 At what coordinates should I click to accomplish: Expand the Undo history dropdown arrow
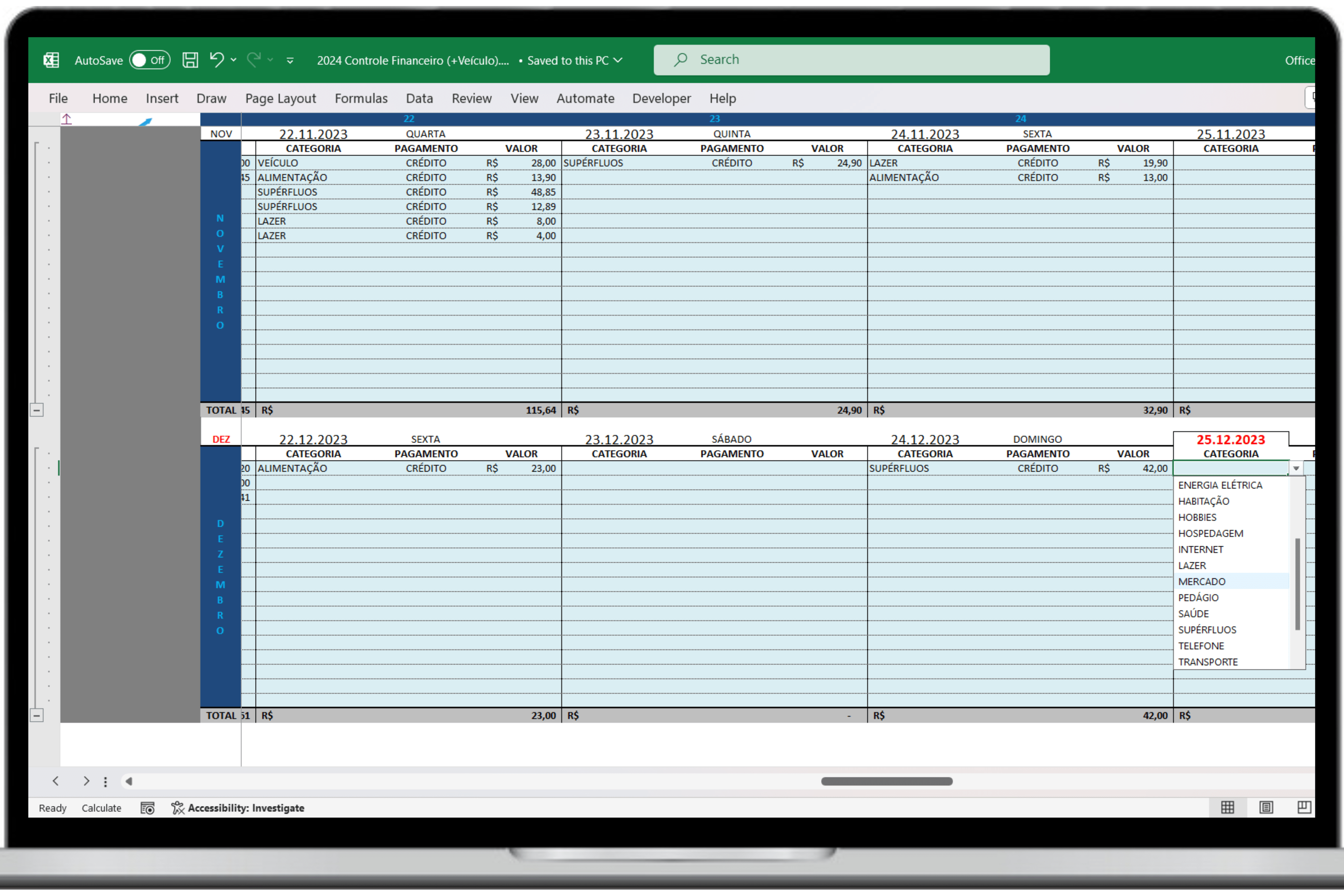coord(234,60)
